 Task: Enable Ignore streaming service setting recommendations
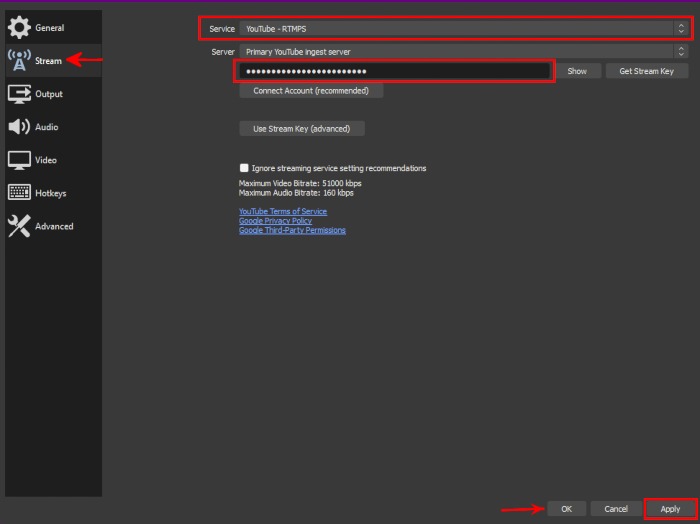click(244, 168)
